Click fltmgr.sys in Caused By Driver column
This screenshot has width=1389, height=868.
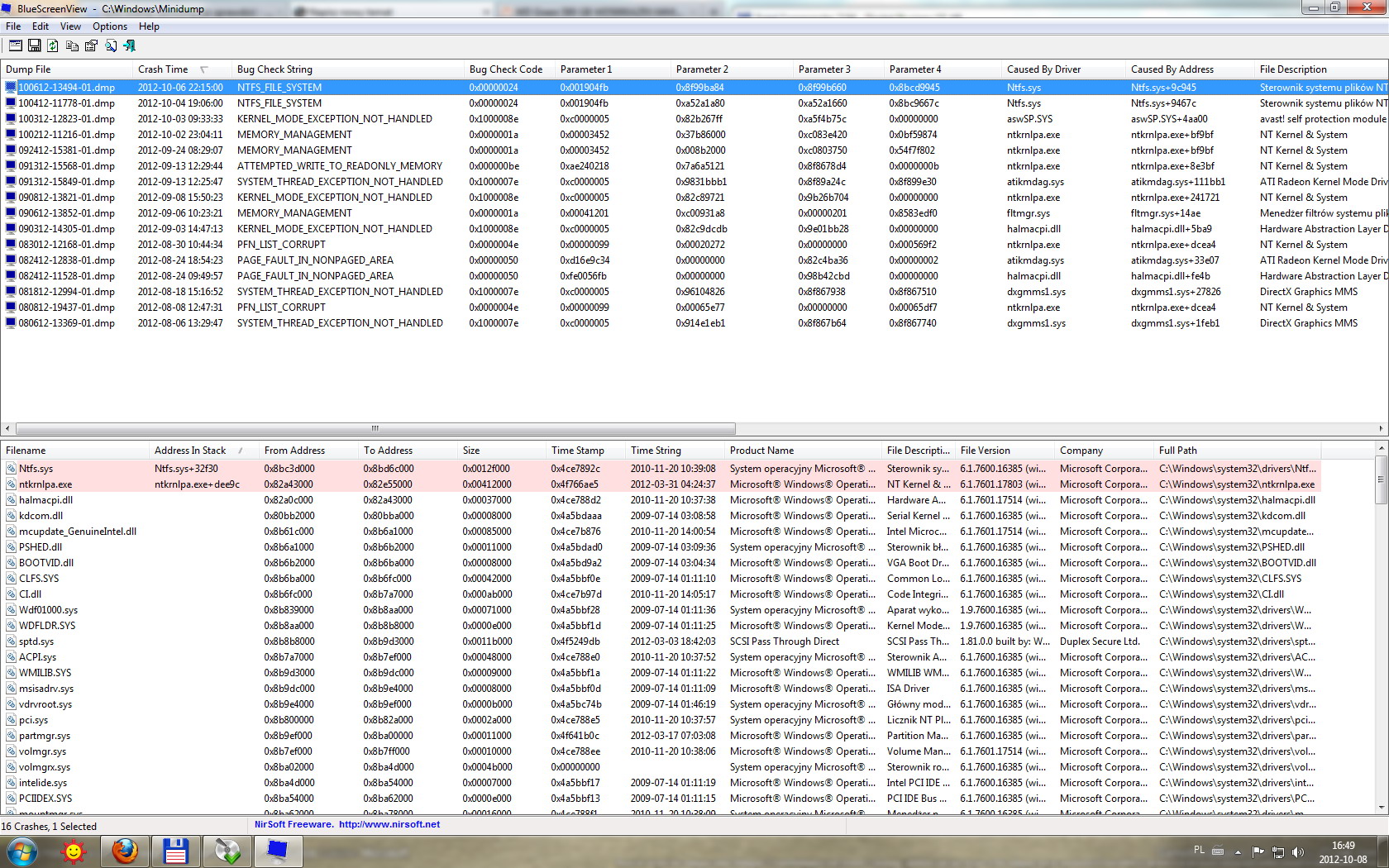pos(1029,213)
